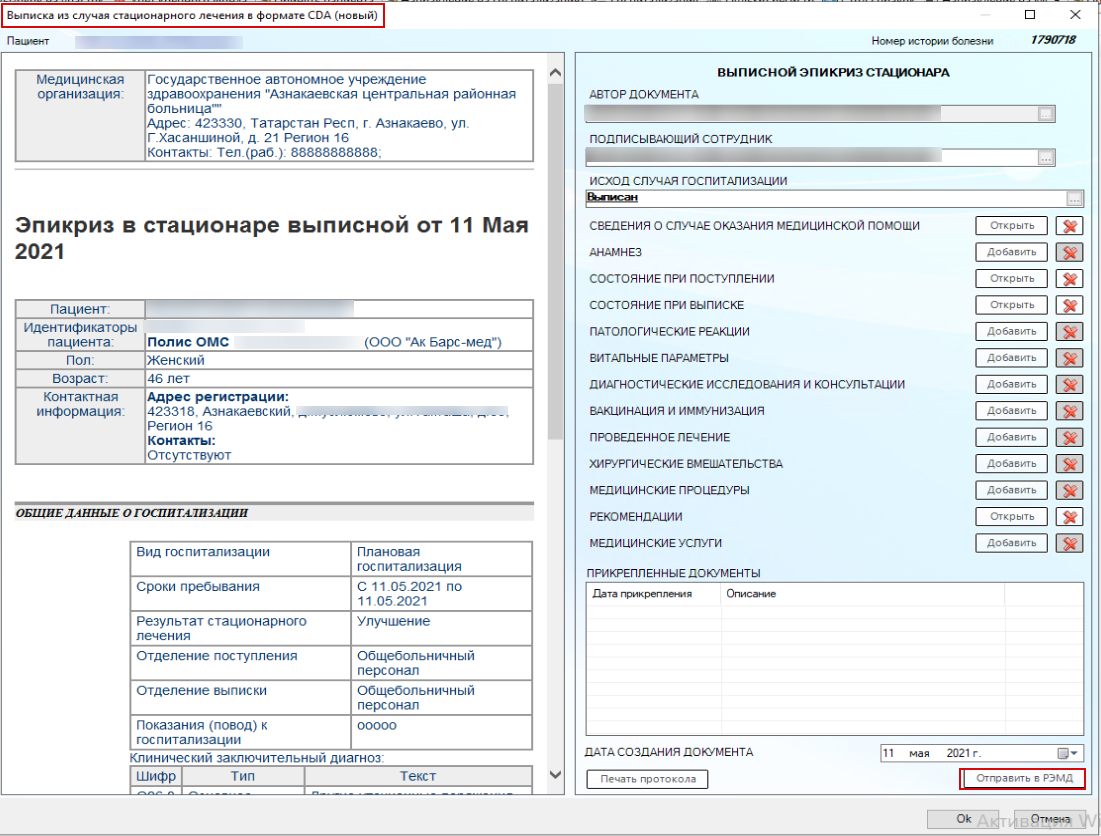Select the Улучшение result cell
Screen dimensions: 1101x836
pyautogui.click(x=441, y=628)
